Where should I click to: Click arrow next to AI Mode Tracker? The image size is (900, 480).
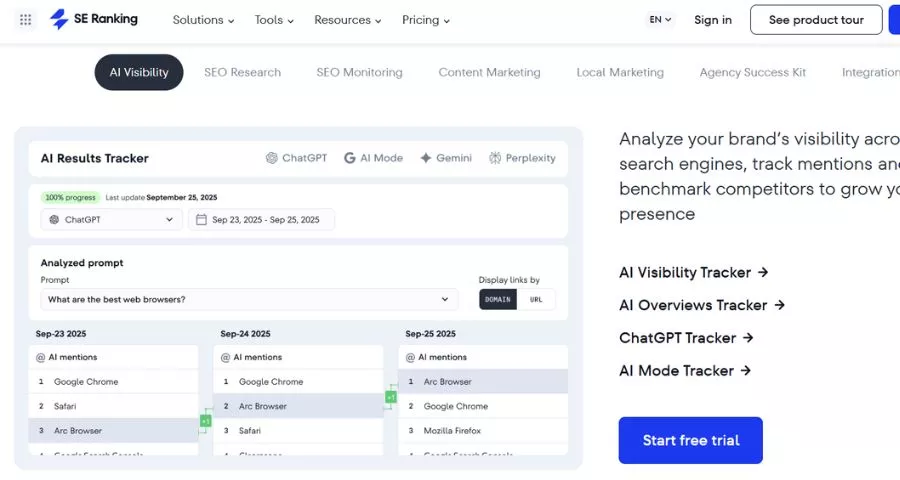click(746, 370)
